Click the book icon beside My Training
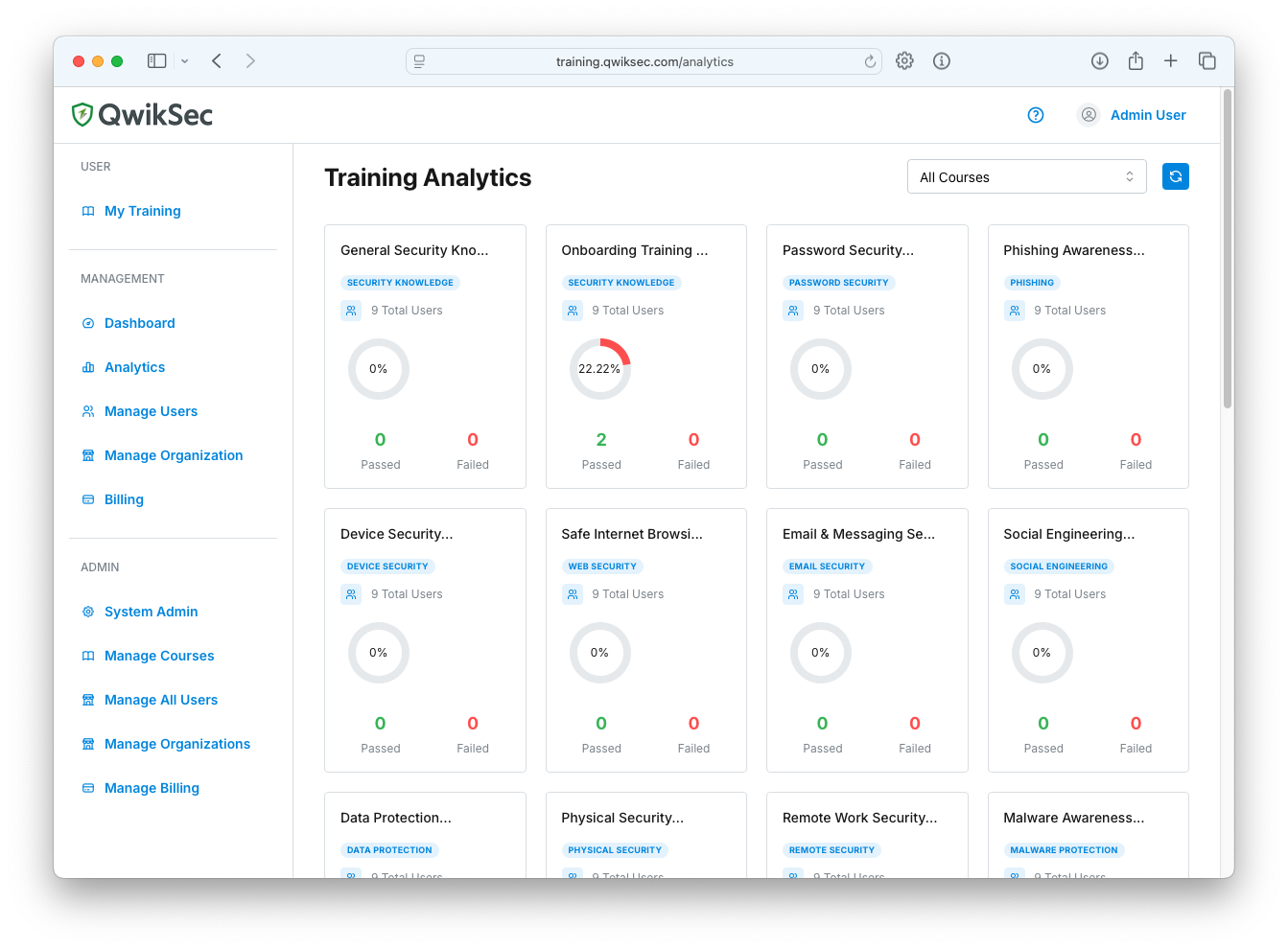The height and width of the screenshot is (949, 1288). (x=88, y=211)
